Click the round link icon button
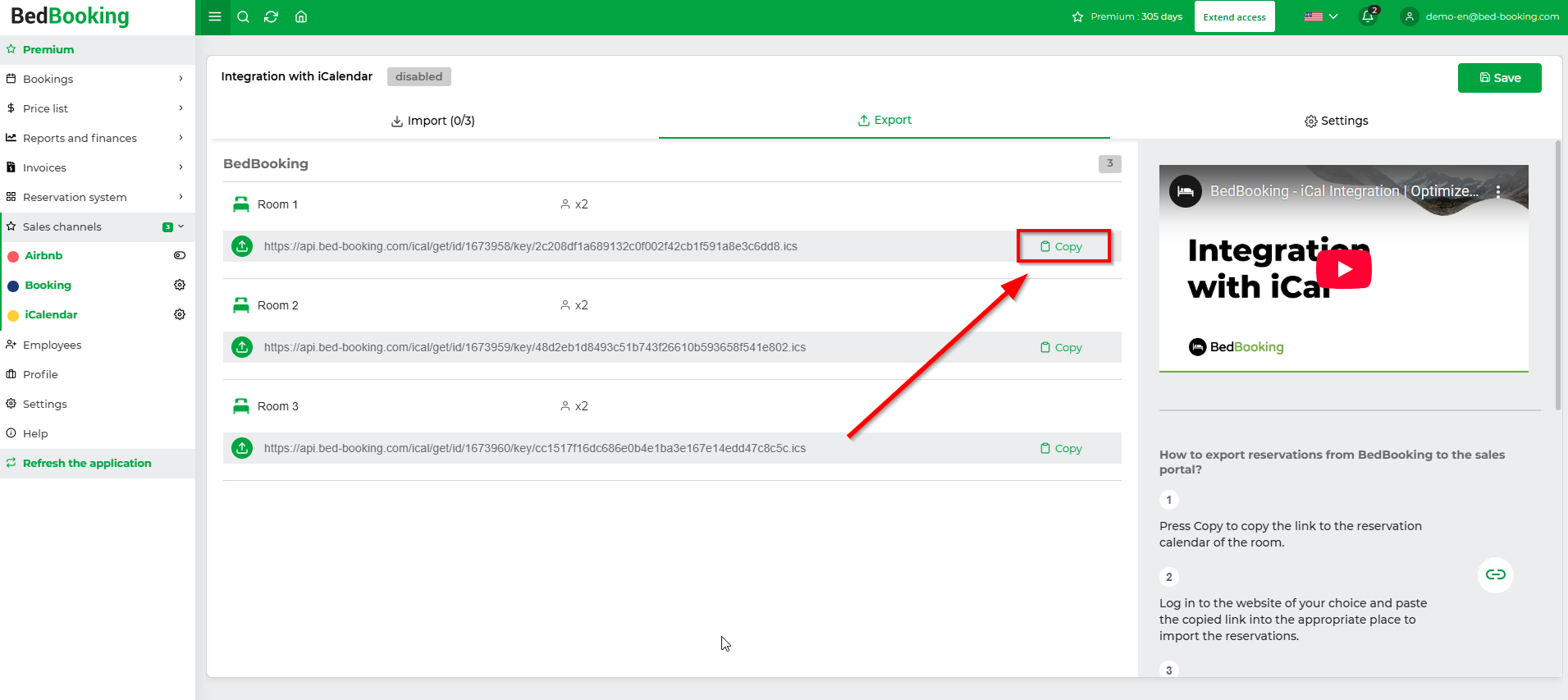Screen dimensions: 1568x700 tap(1495, 574)
